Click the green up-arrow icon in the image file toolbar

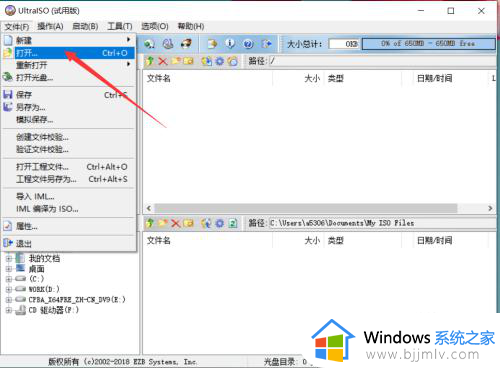pyautogui.click(x=150, y=61)
